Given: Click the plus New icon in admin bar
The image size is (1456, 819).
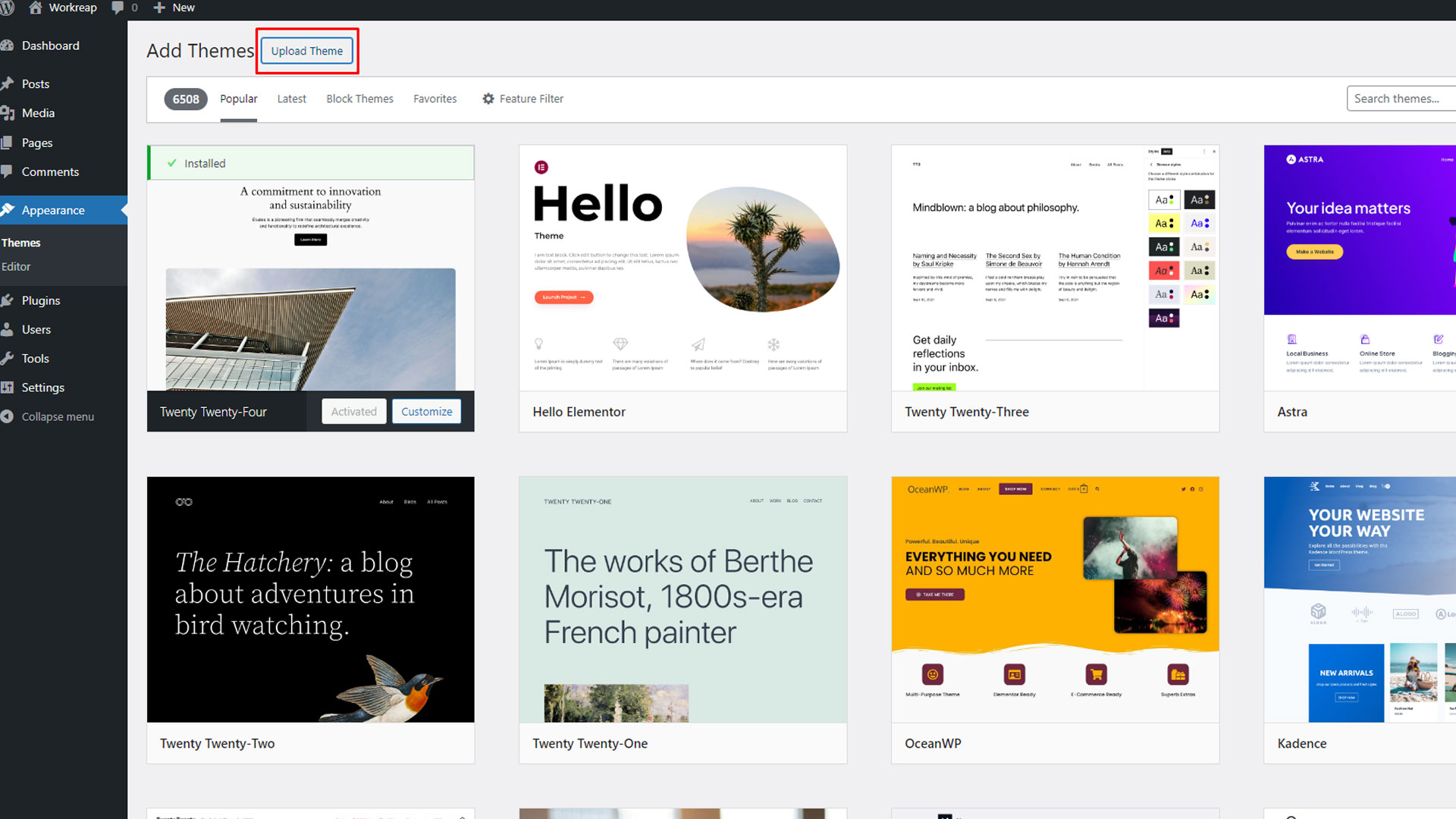Looking at the screenshot, I should click(x=159, y=8).
